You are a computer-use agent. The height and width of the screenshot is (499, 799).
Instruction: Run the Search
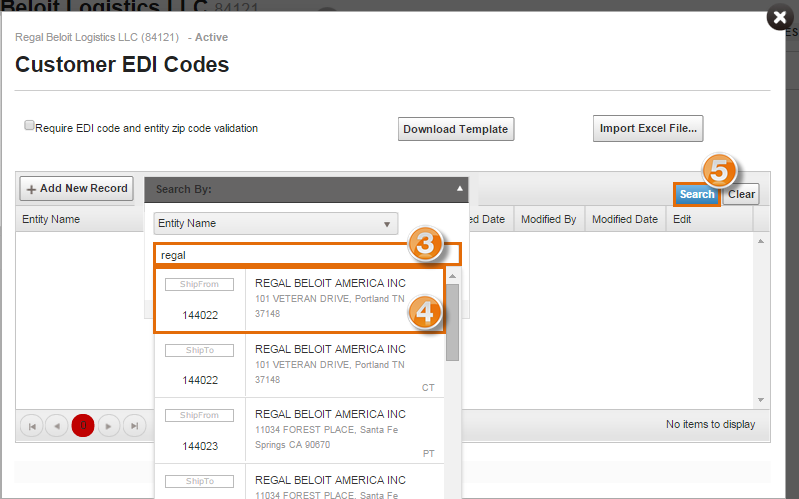[697, 194]
